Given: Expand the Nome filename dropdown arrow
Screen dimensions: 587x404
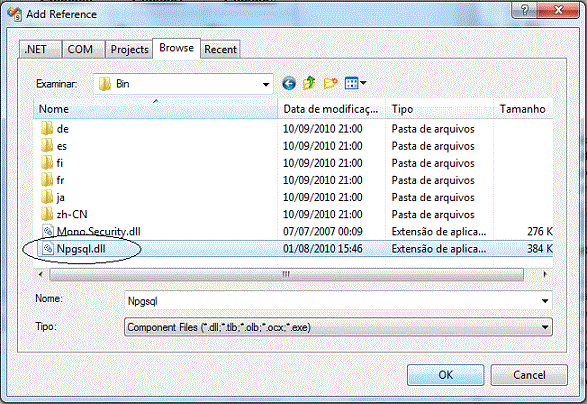Looking at the screenshot, I should [545, 301].
